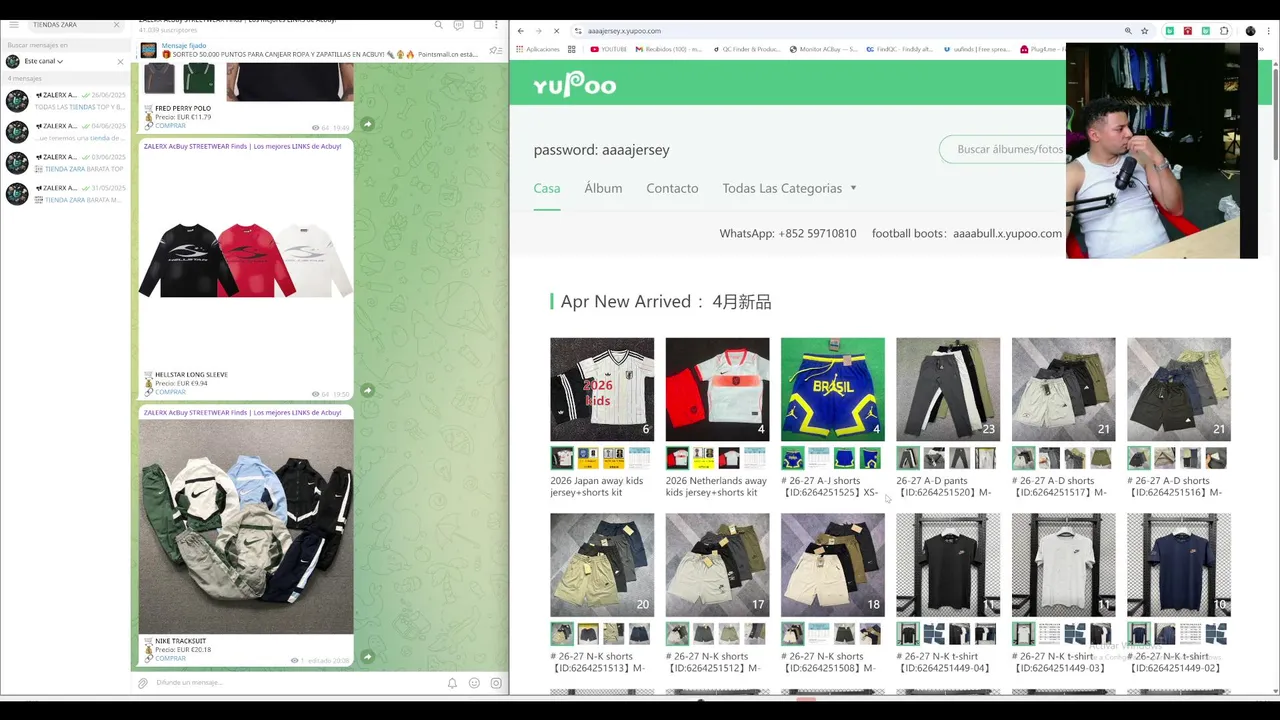Image resolution: width=1280 pixels, height=720 pixels.
Task: Select the Contacto tab
Action: 672,188
